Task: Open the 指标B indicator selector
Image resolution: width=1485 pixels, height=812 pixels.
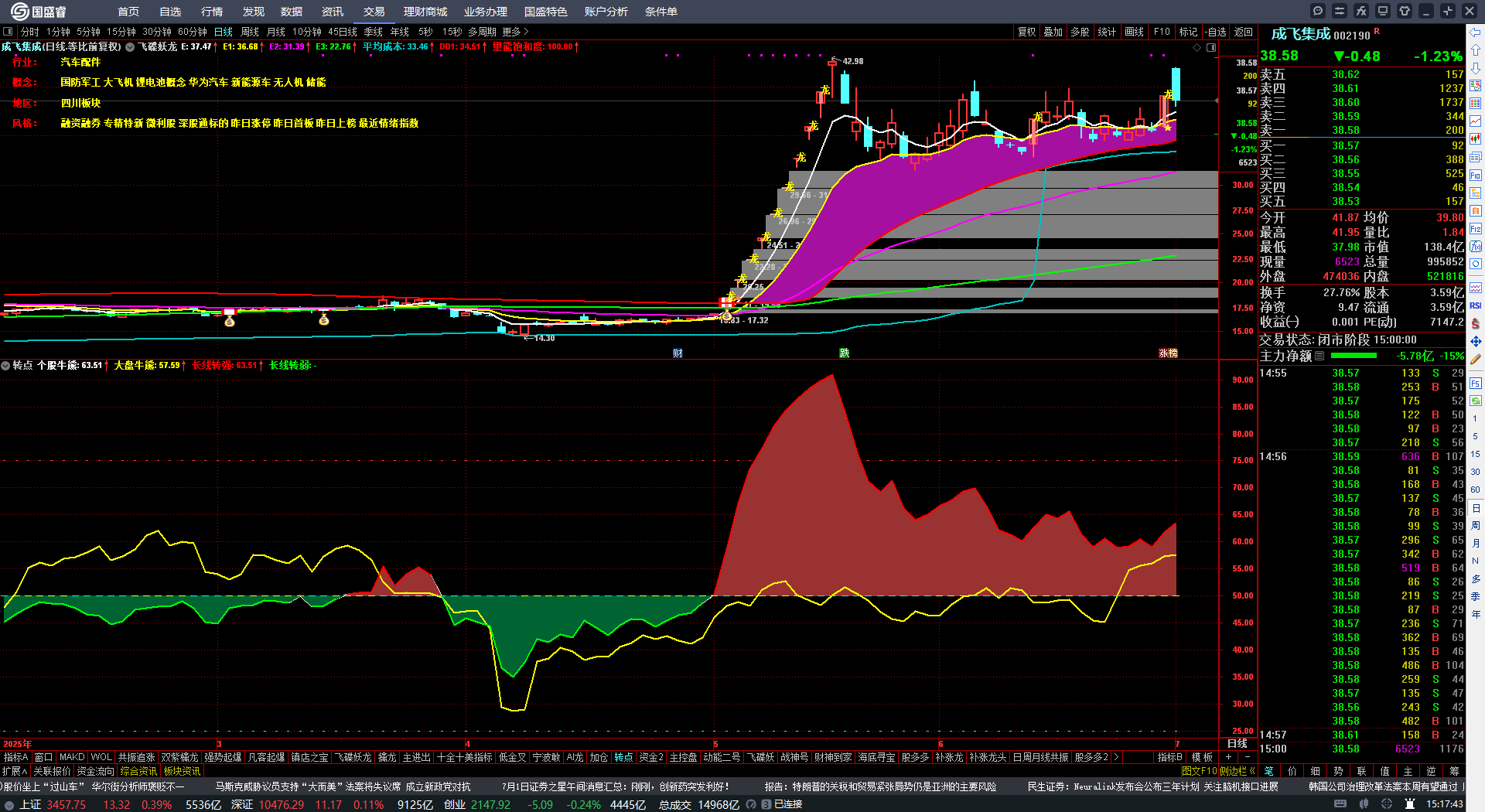Action: tap(1169, 757)
